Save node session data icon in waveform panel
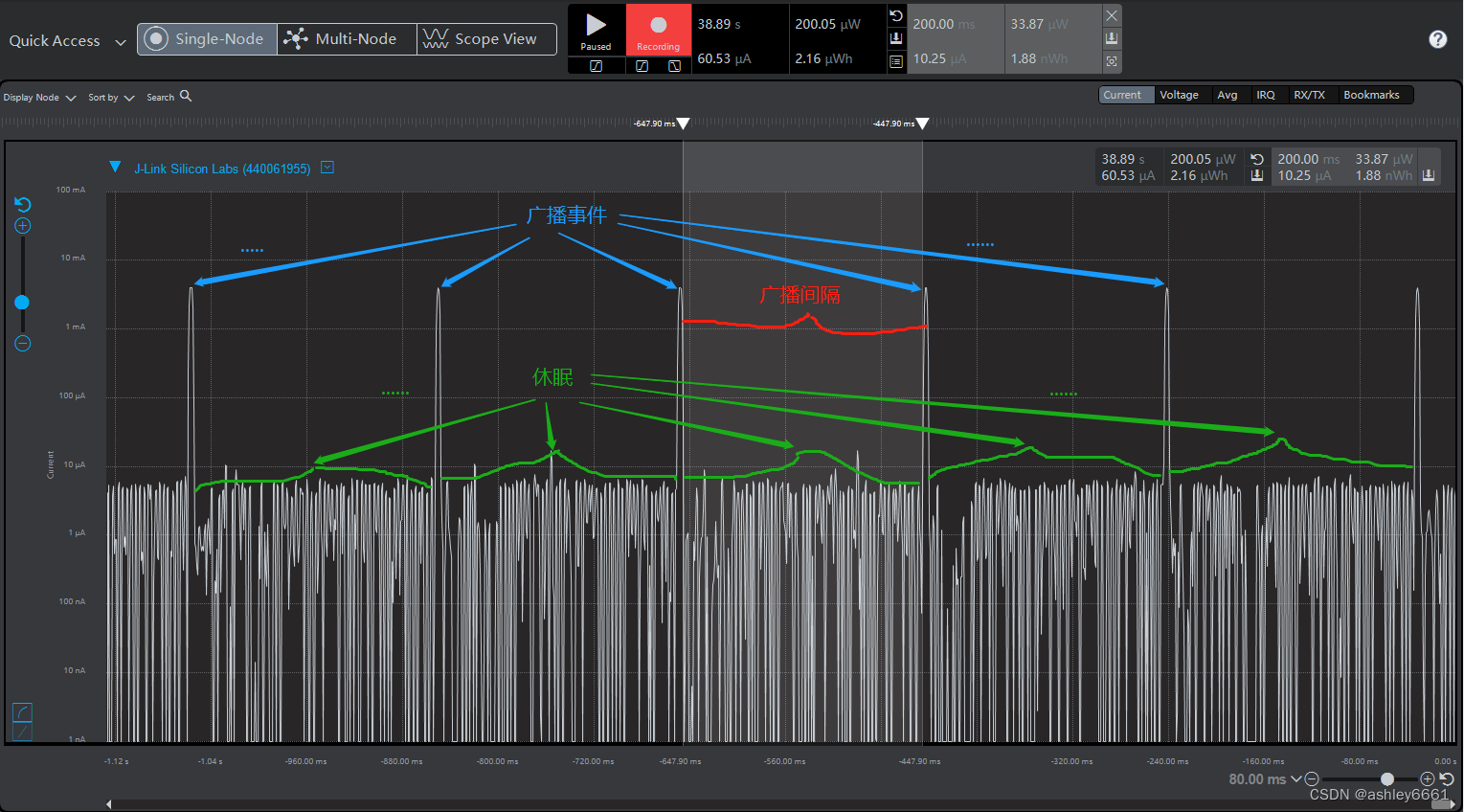The height and width of the screenshot is (812, 1464). pyautogui.click(x=1257, y=175)
